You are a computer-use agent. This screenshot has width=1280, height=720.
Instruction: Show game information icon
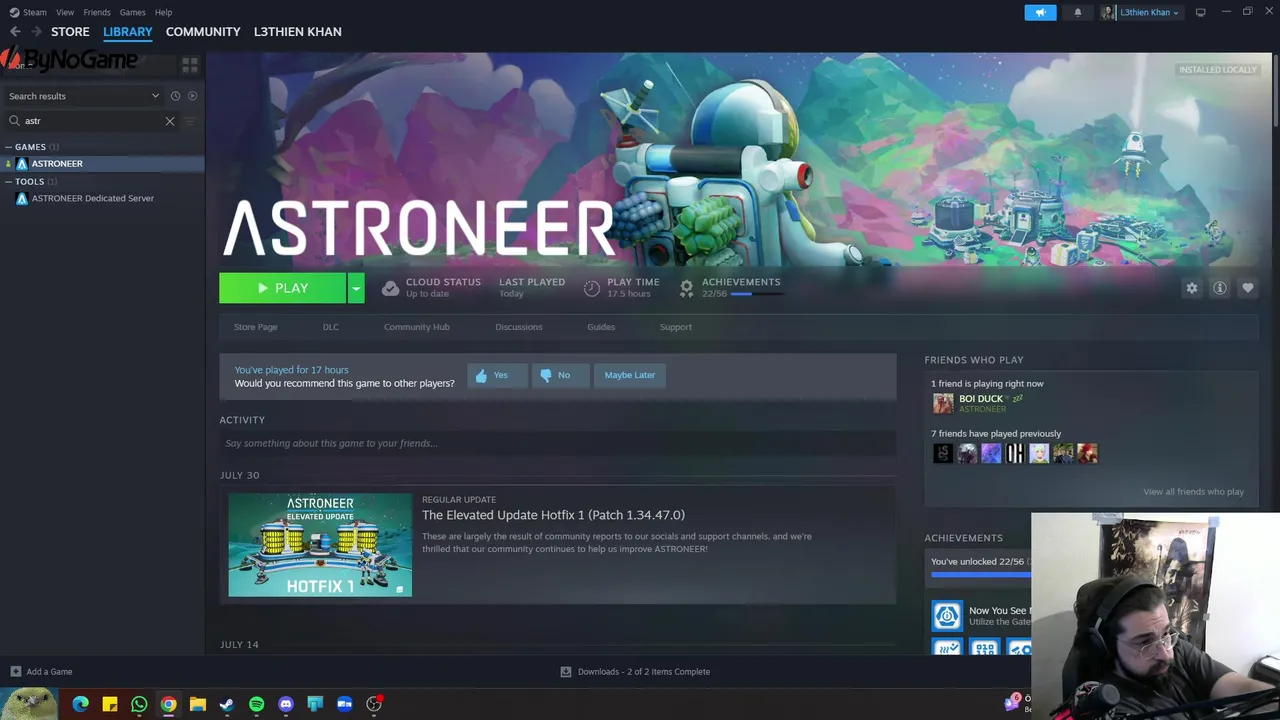(1220, 288)
